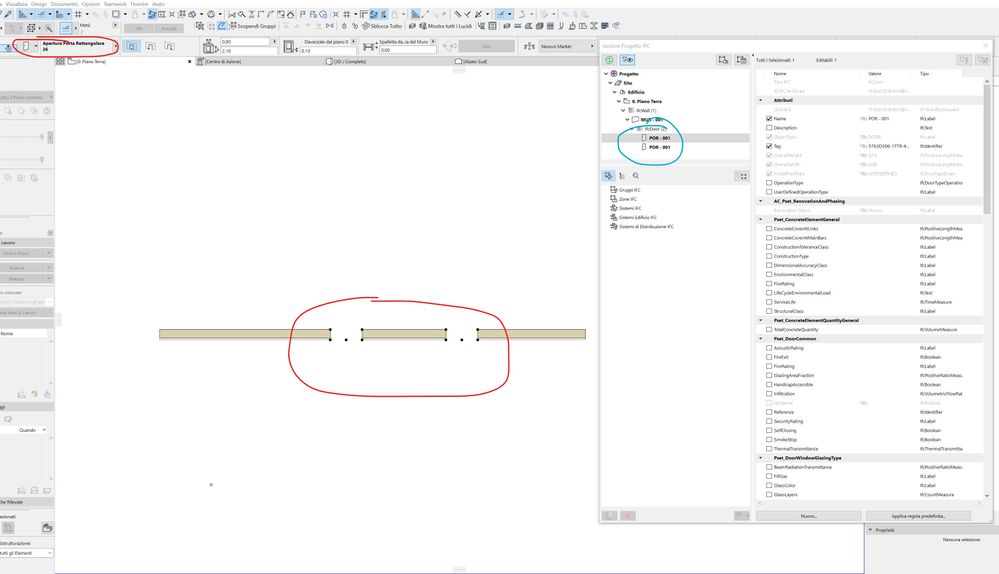Click the floor plan tab grid icon
This screenshot has width=999, height=574.
(x=61, y=61)
